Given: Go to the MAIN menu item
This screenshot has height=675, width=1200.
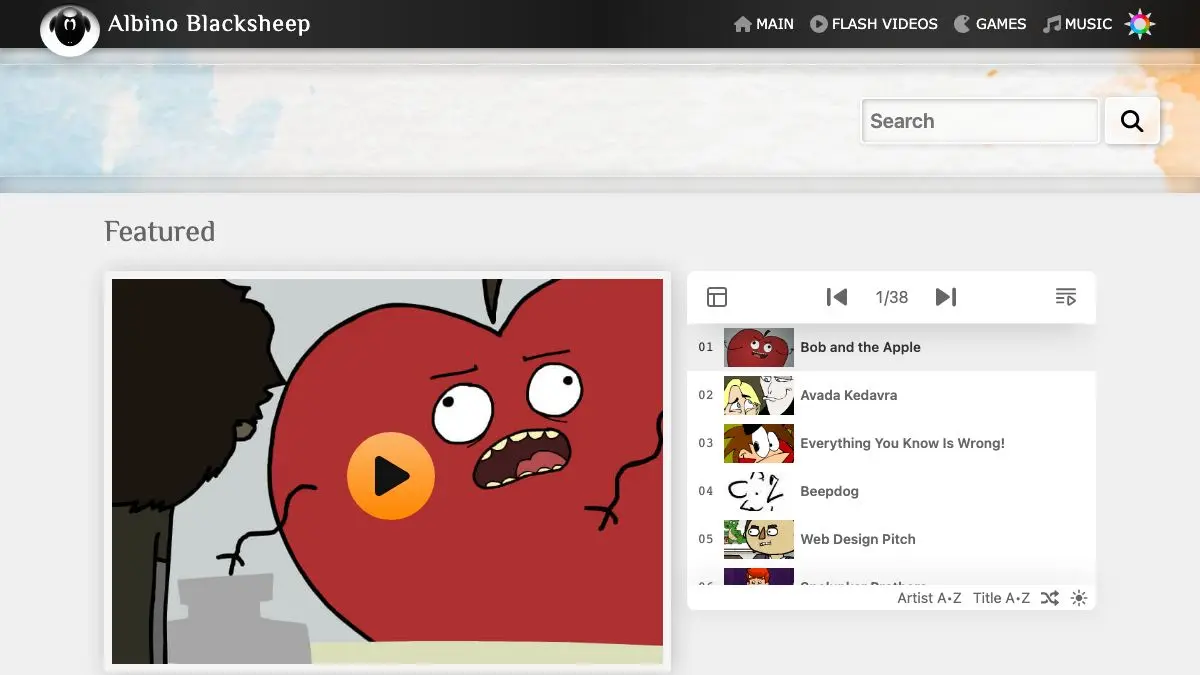Looking at the screenshot, I should (764, 24).
